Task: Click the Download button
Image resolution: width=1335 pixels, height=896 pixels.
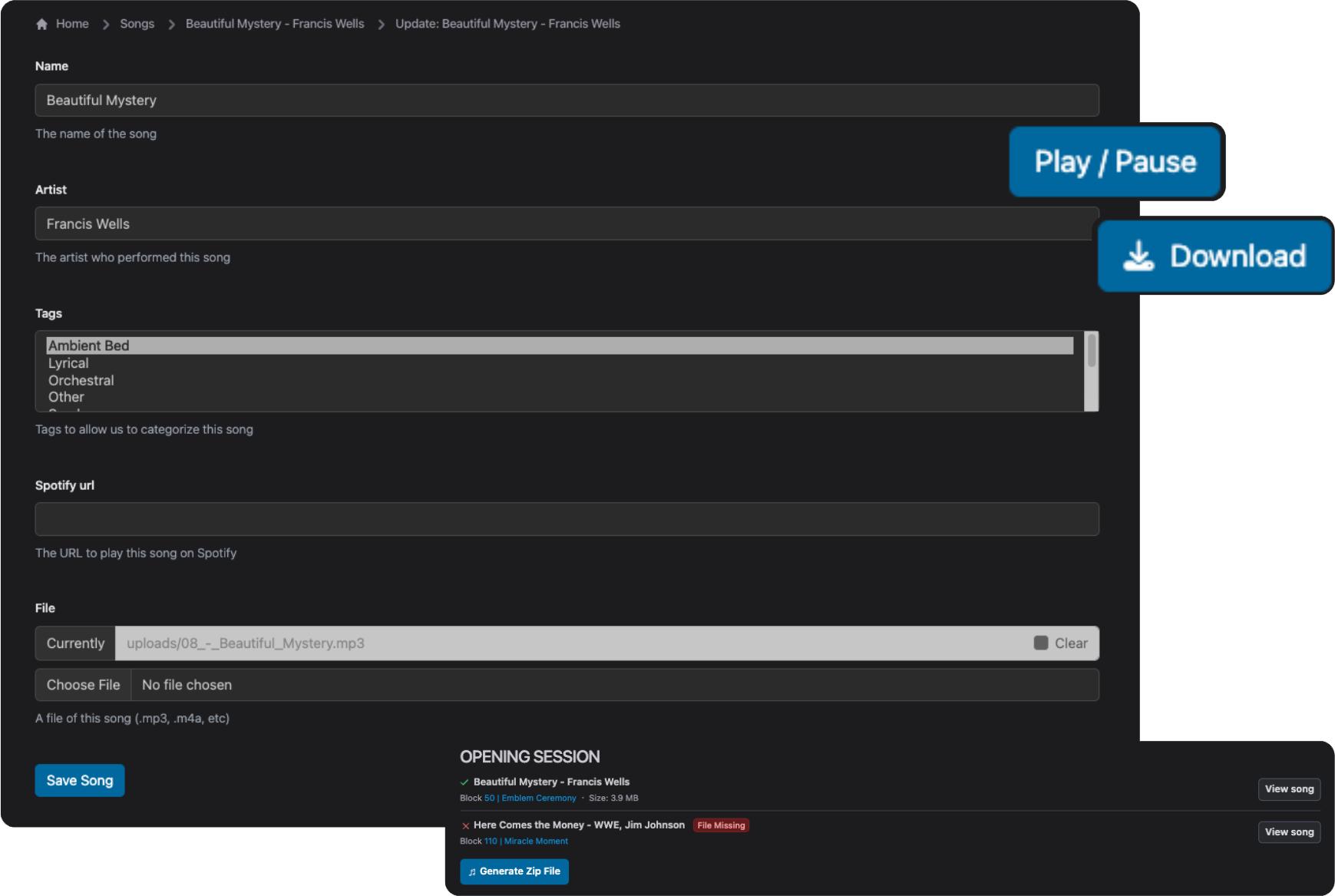Action: 1215,256
